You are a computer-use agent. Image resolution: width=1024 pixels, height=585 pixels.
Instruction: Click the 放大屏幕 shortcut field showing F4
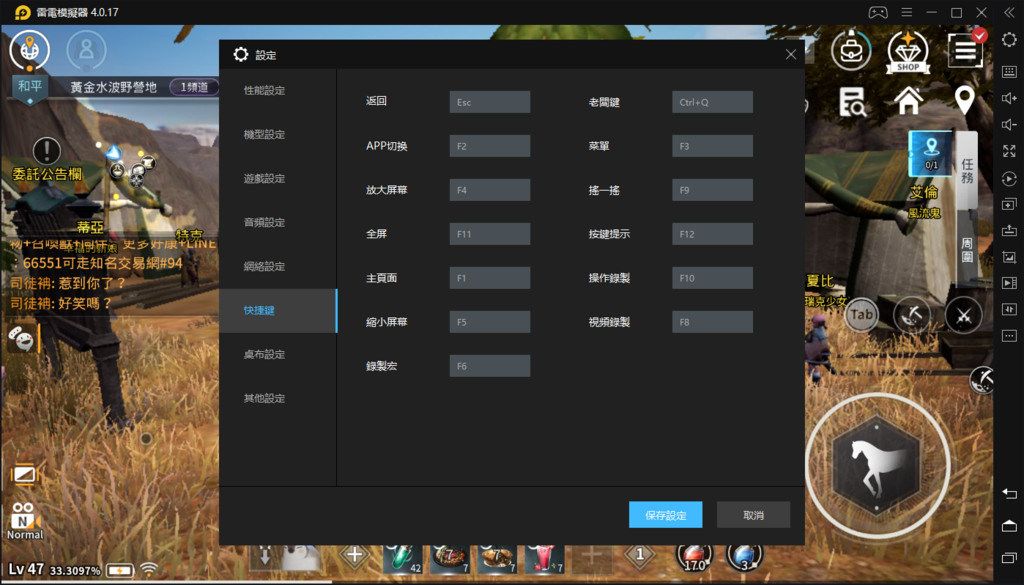coord(490,190)
